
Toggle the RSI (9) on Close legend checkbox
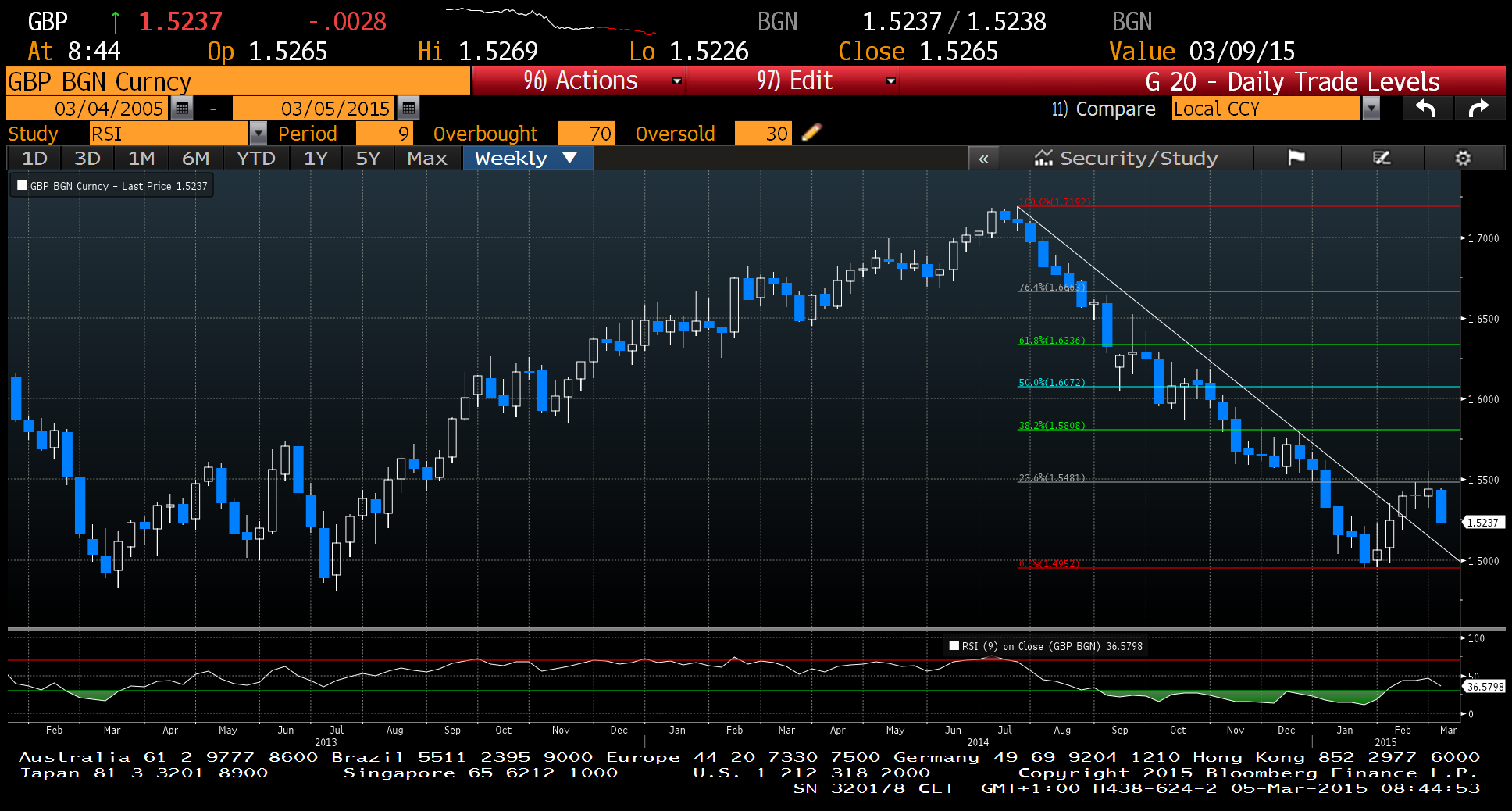click(954, 645)
